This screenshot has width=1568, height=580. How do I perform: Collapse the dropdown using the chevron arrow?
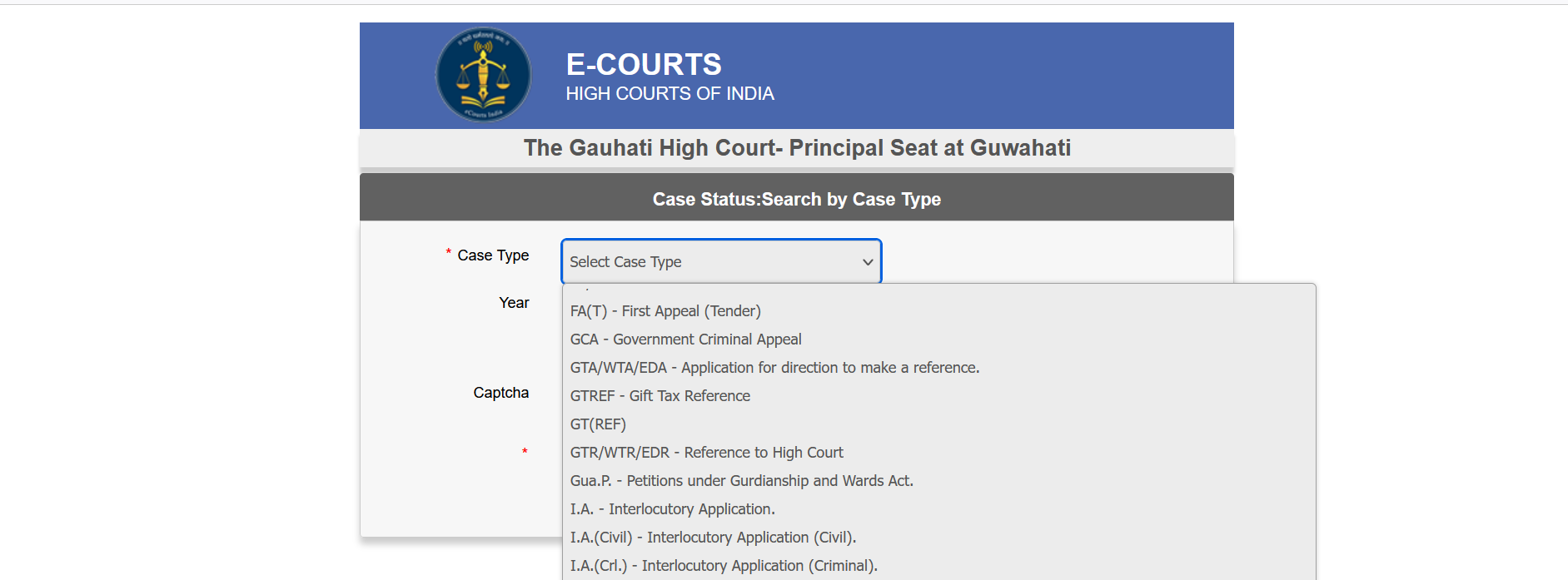pos(867,262)
